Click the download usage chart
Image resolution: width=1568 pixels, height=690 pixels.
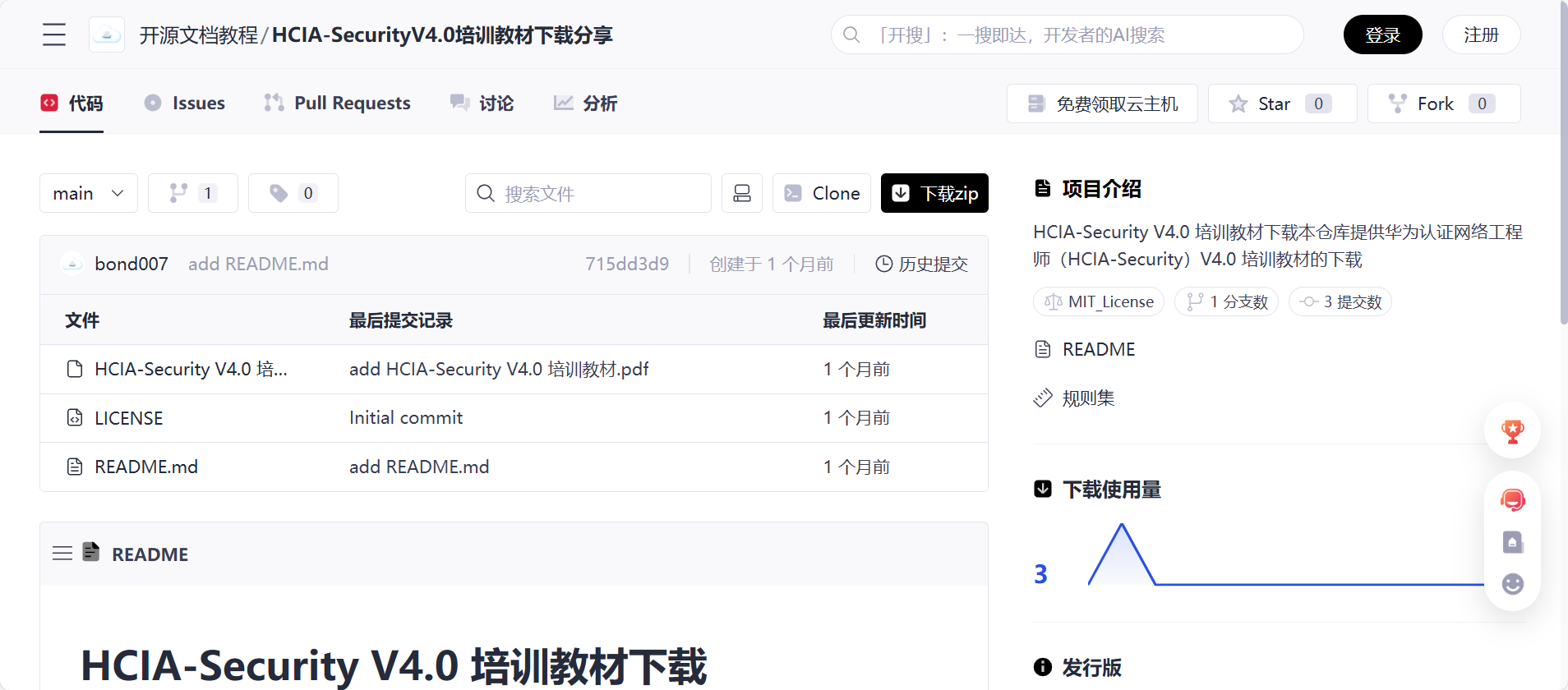1285,554
